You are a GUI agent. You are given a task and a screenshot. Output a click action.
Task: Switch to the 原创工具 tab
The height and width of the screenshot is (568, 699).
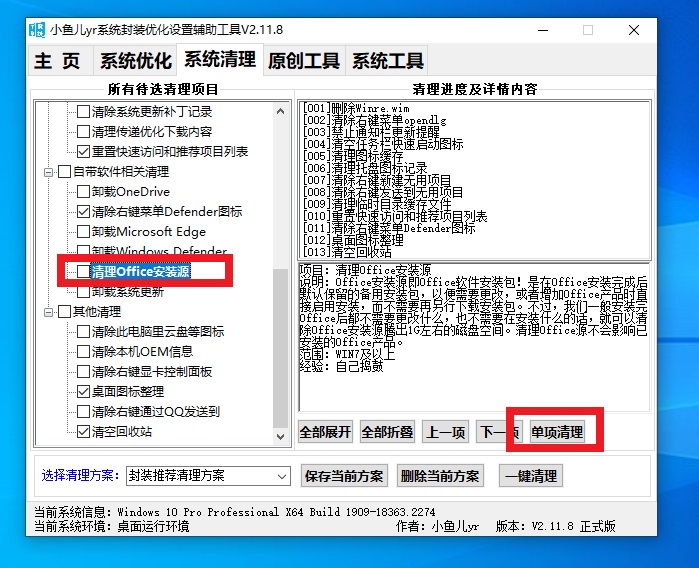coord(304,61)
